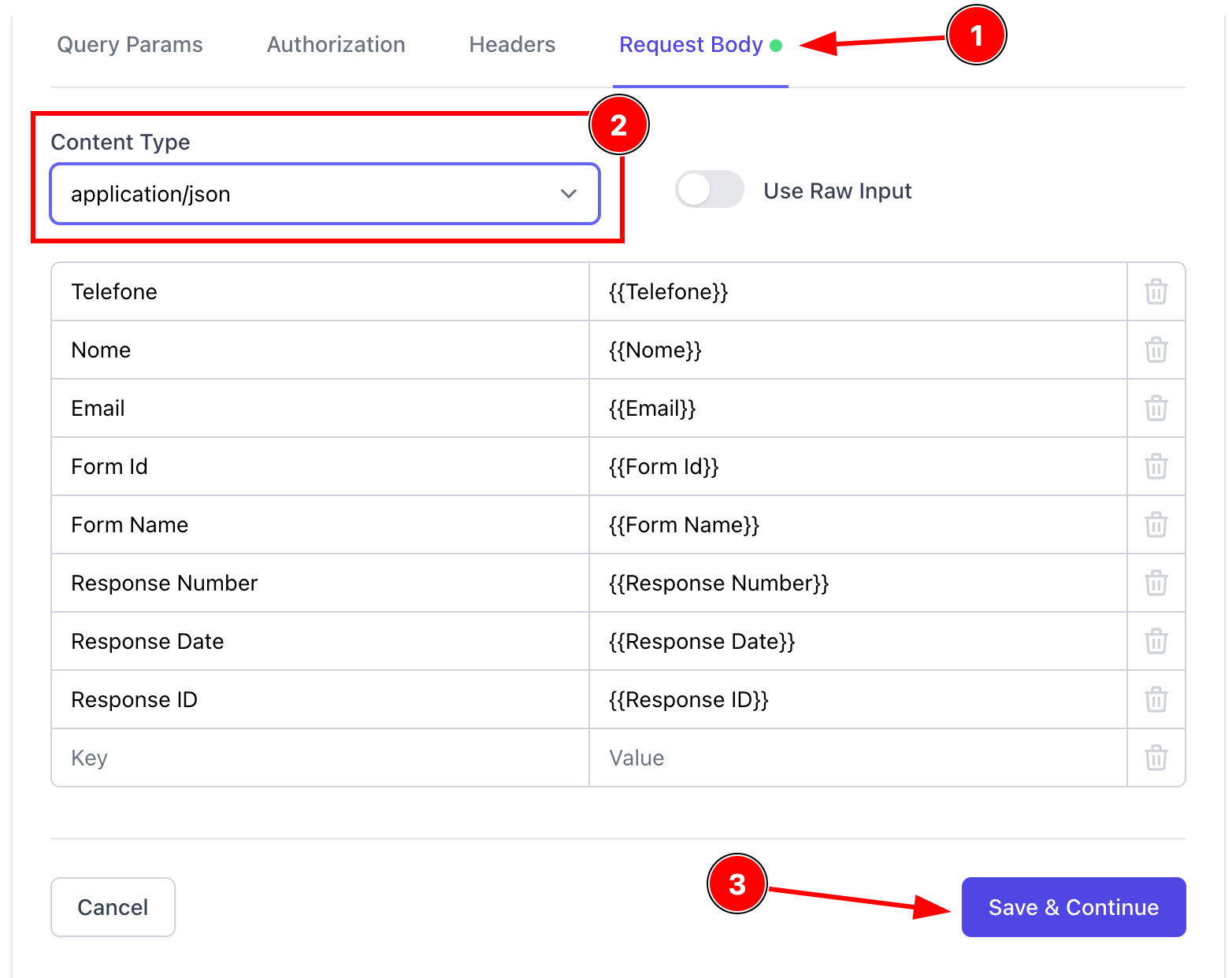Remove the Response Number row
Screen dimensions: 1232x978
[1156, 583]
